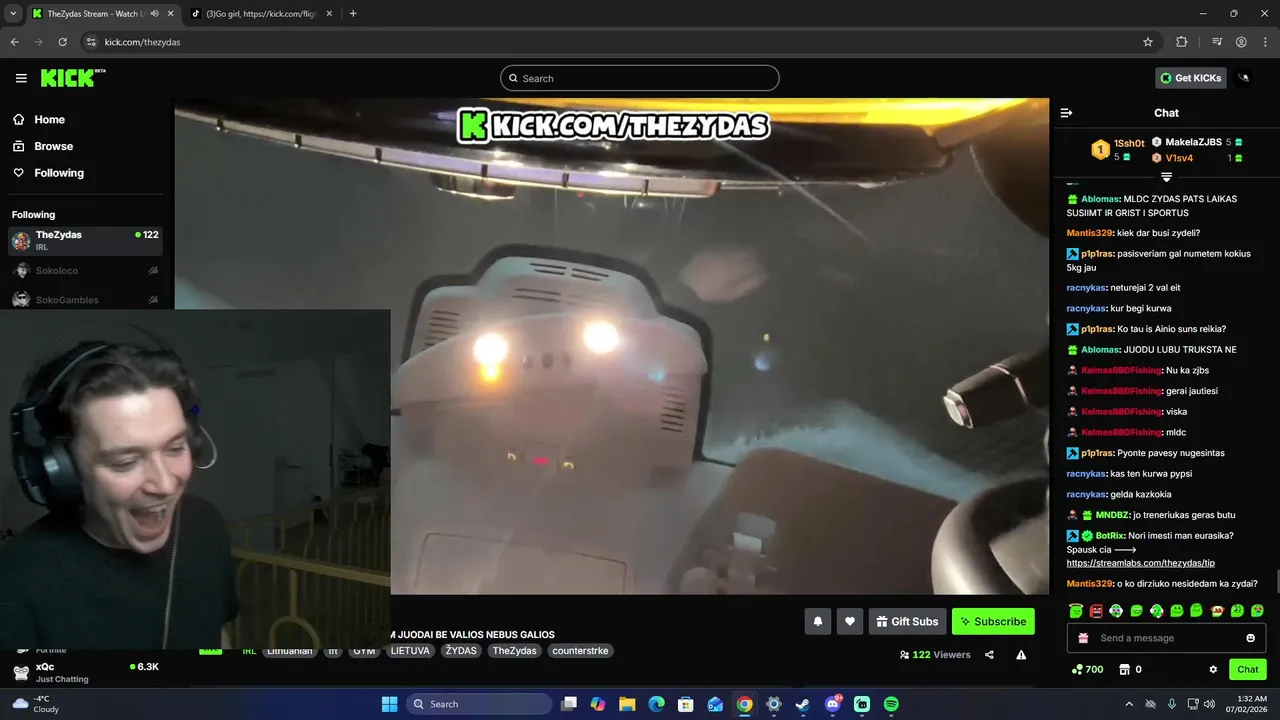This screenshot has height=720, width=1280.
Task: Click the counterstrke tag
Action: click(x=580, y=651)
